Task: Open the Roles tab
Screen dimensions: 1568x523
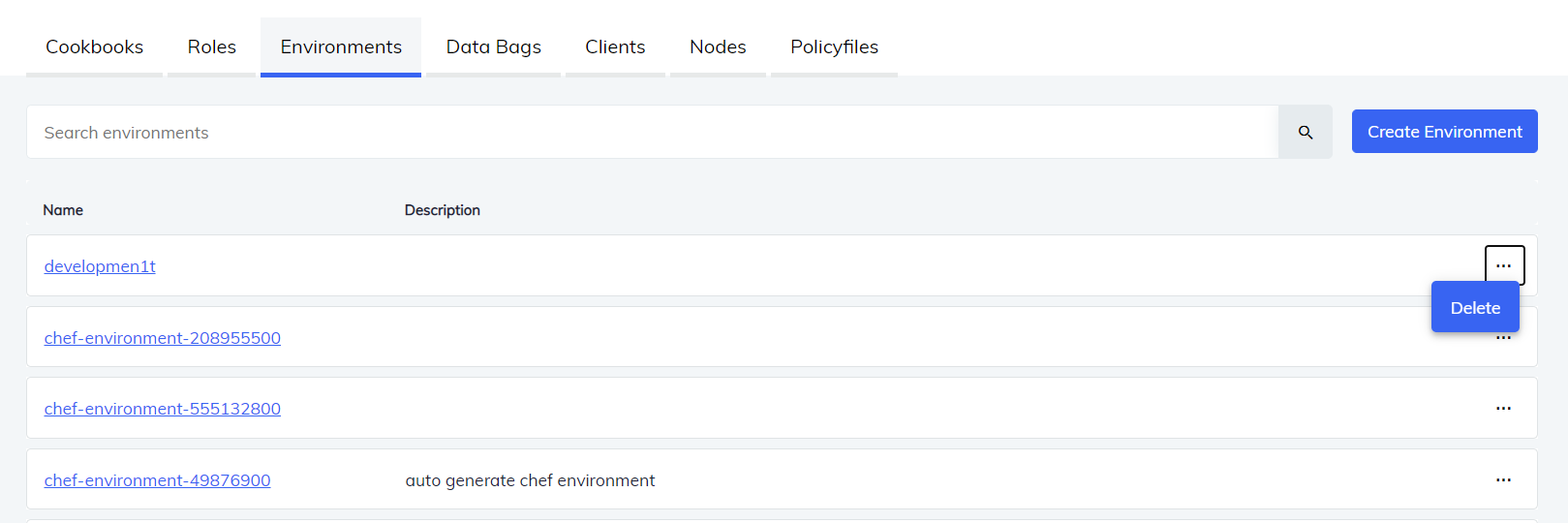Action: pyautogui.click(x=211, y=46)
